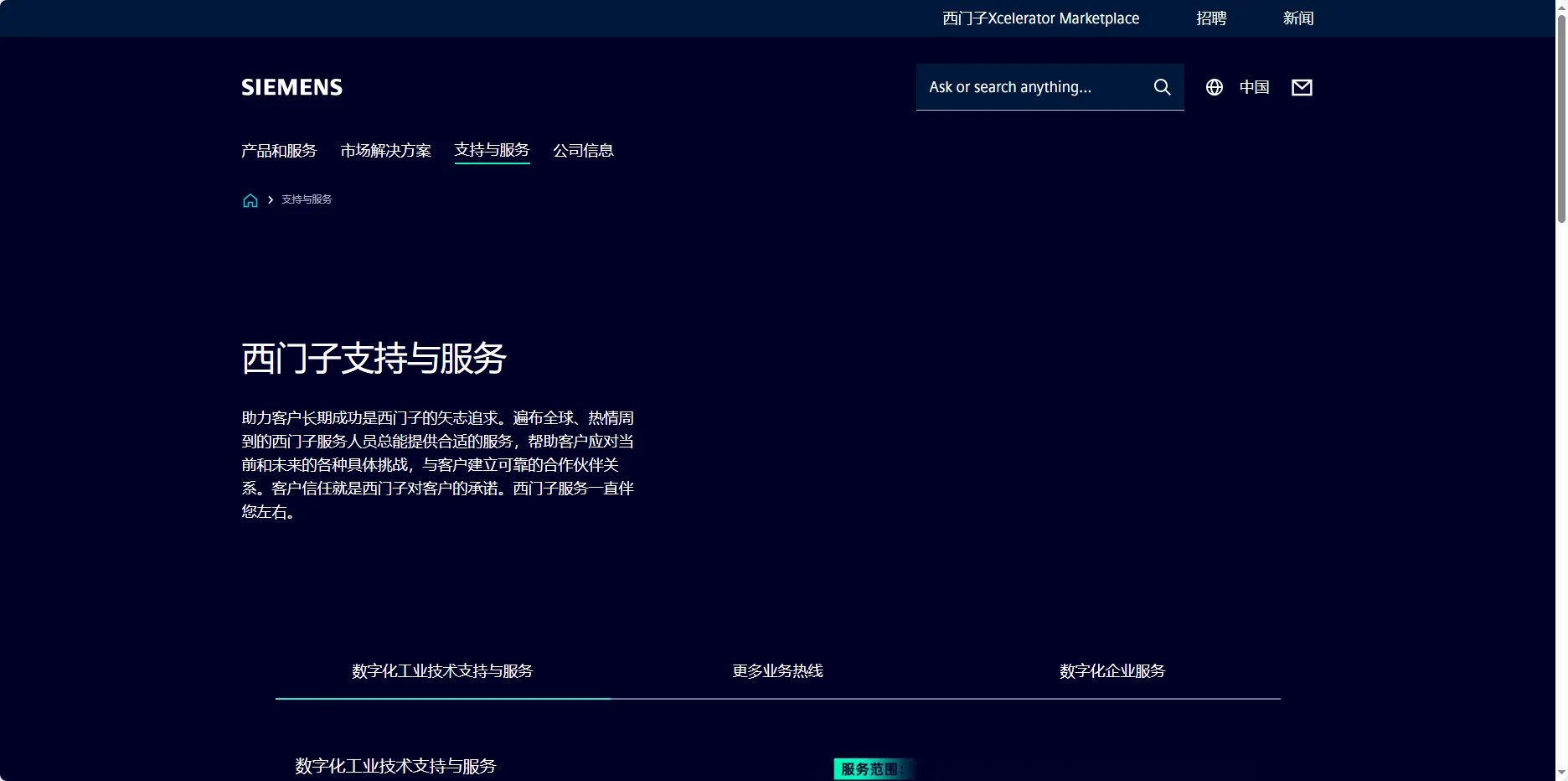Switch to the 数字化企业服务 tab

tap(1112, 671)
